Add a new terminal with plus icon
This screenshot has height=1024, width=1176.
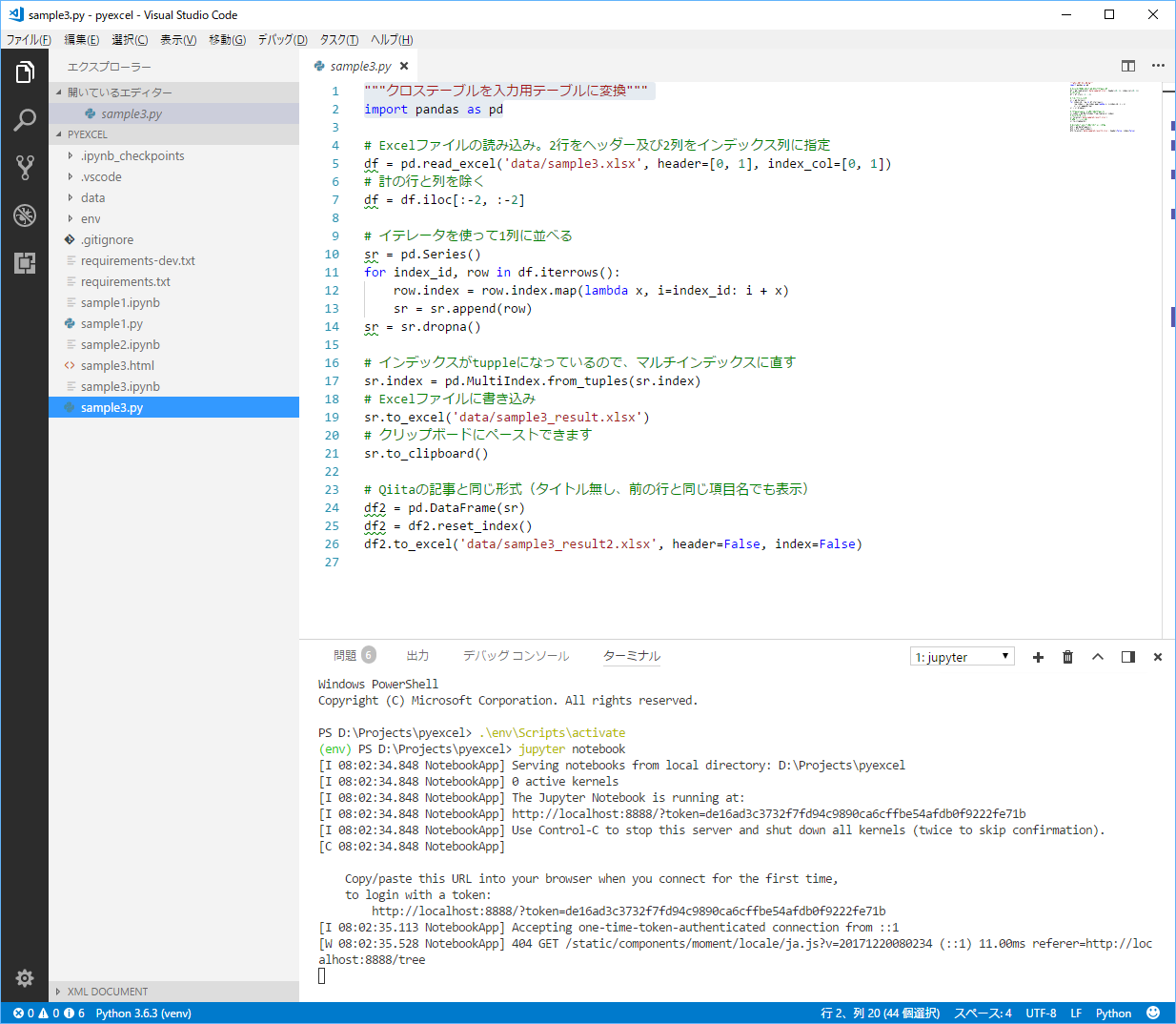(x=1038, y=657)
